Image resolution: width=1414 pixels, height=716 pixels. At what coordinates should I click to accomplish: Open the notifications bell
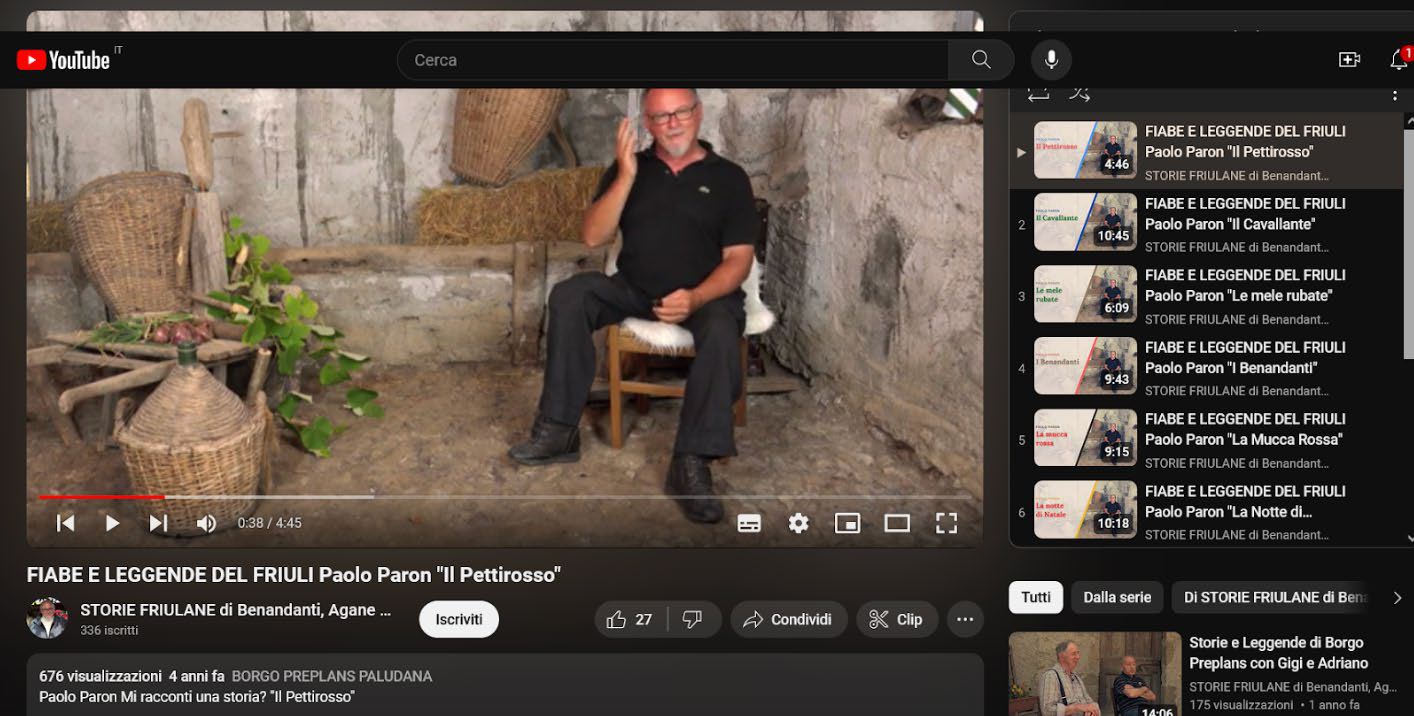click(x=1399, y=60)
